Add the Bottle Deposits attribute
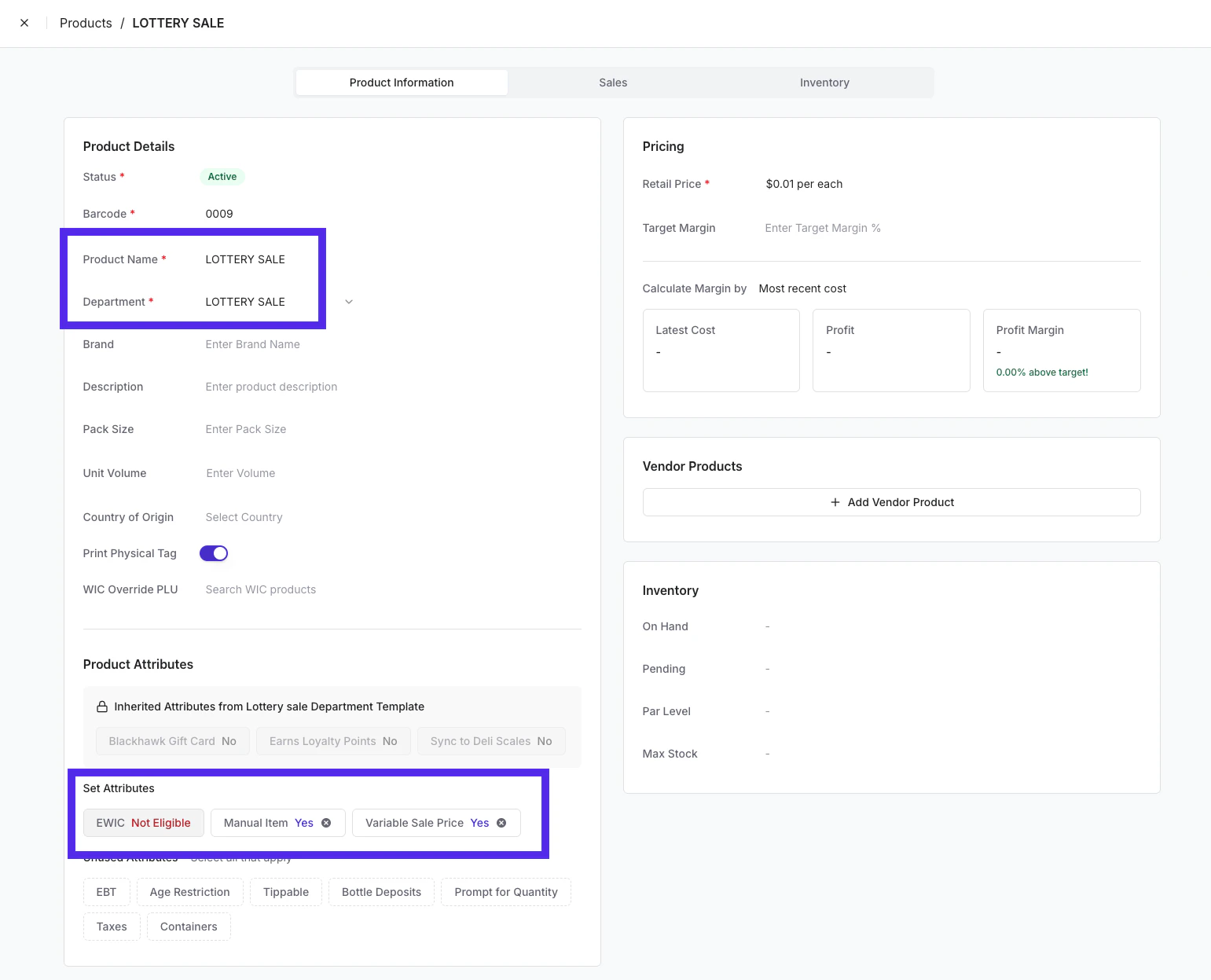This screenshot has width=1211, height=980. click(x=381, y=892)
